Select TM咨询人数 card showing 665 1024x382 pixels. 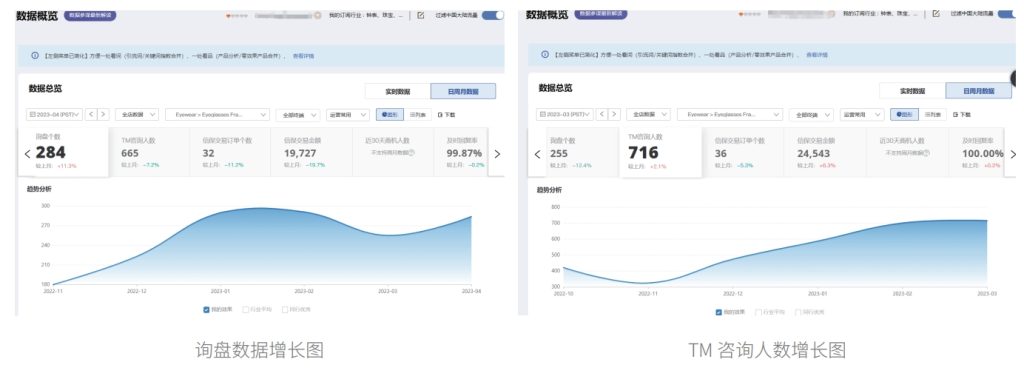click(x=149, y=152)
